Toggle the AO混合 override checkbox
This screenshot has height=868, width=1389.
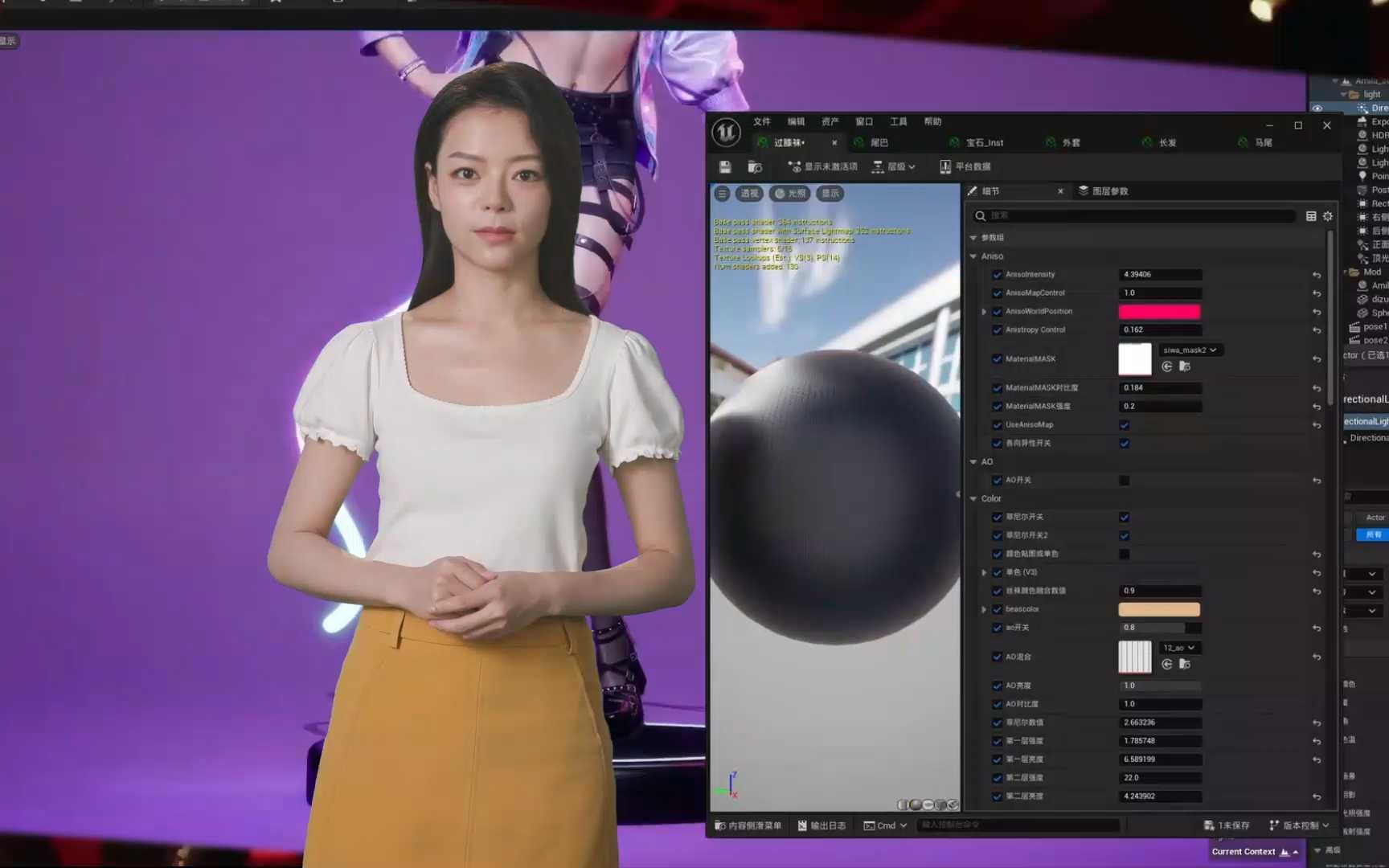pos(997,657)
